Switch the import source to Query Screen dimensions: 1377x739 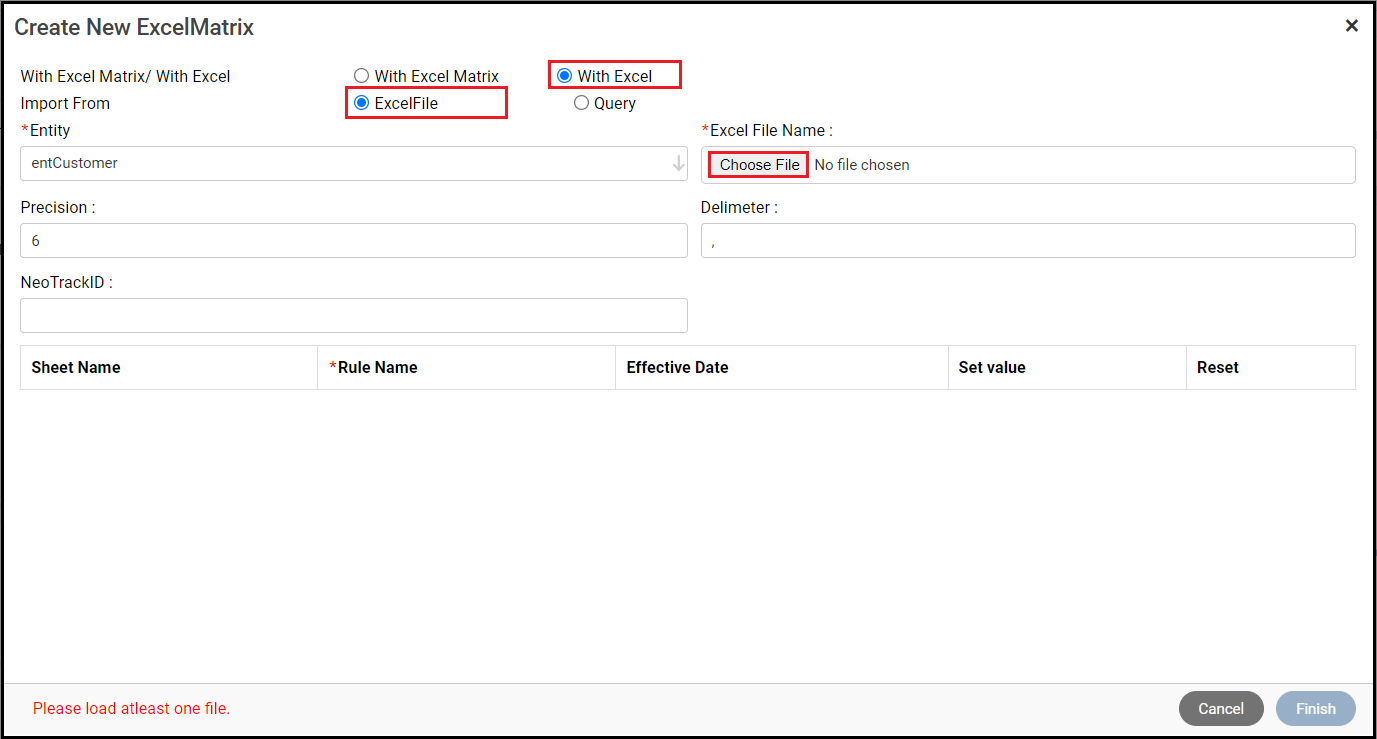[x=581, y=103]
